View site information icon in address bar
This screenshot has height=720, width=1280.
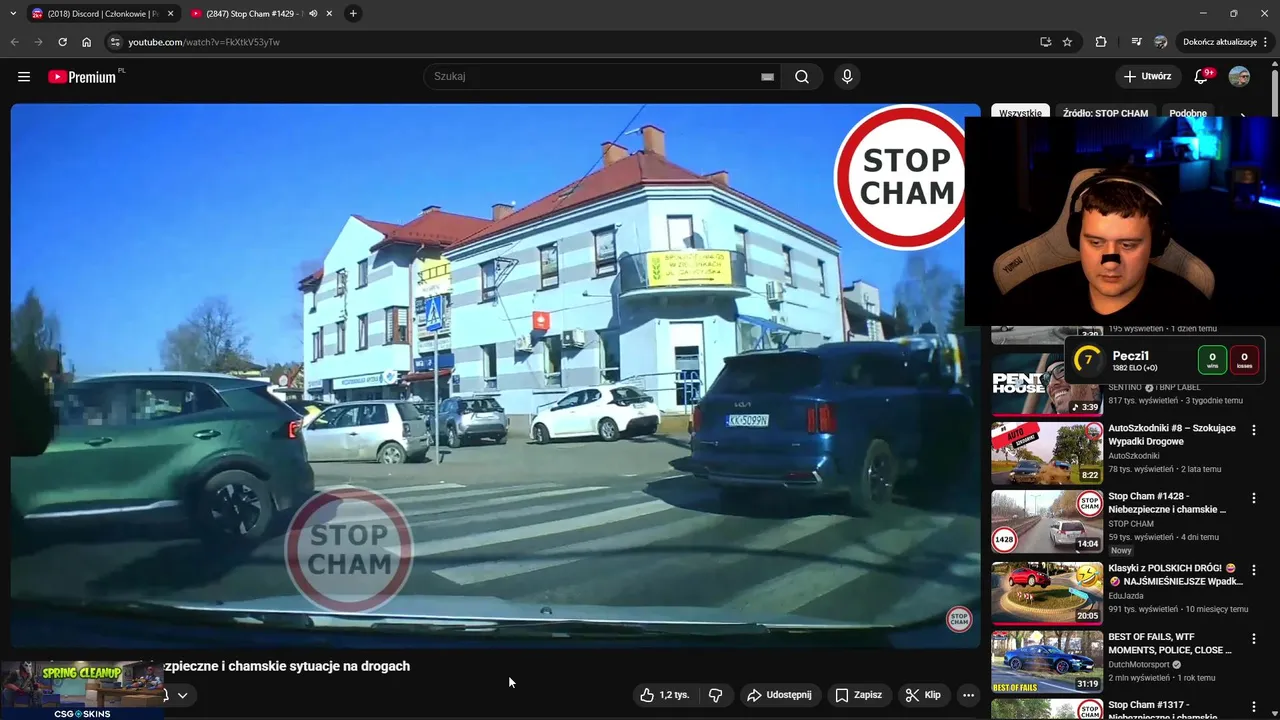[x=115, y=42]
